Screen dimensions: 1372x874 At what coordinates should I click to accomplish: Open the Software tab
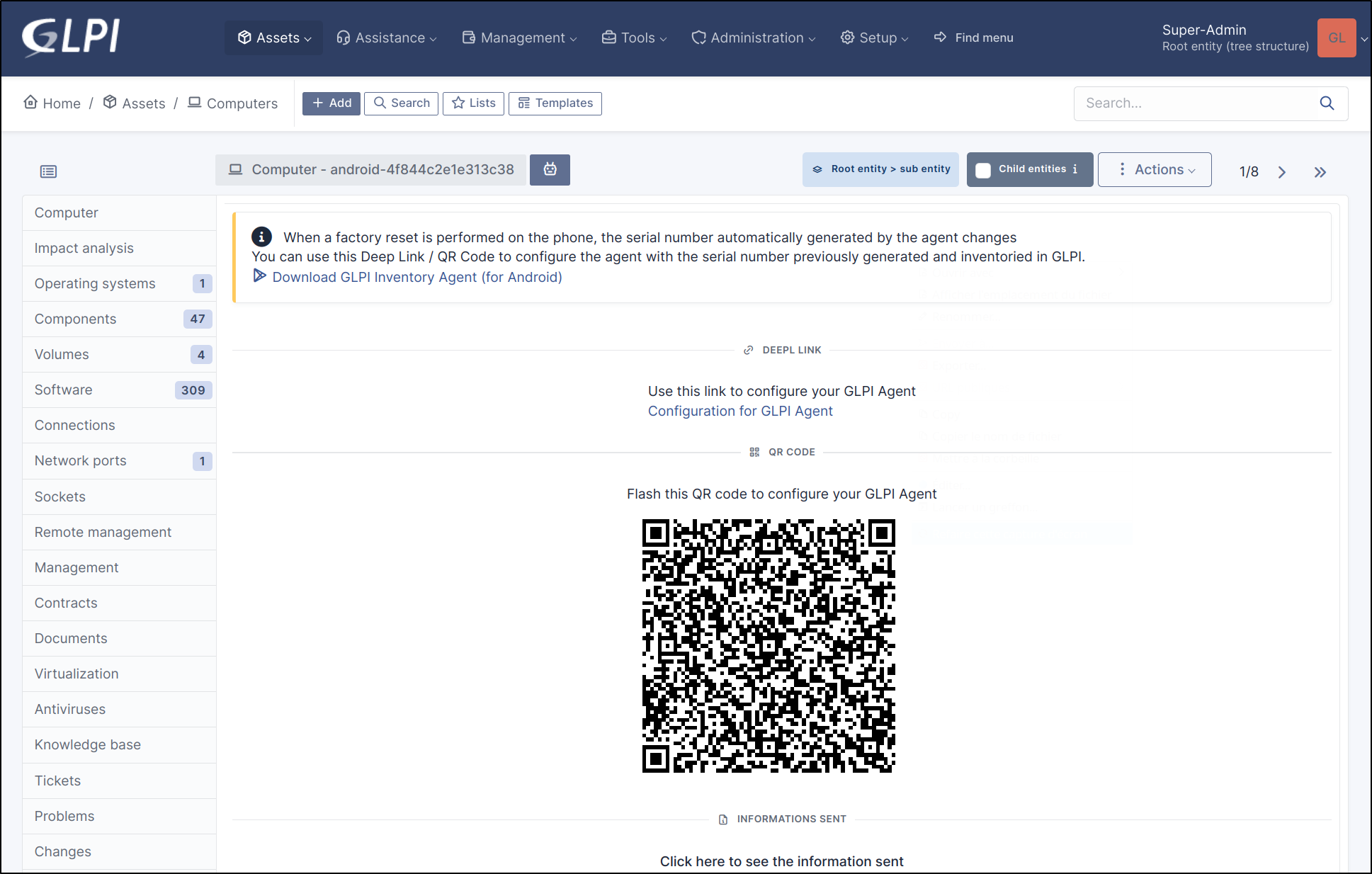(x=64, y=390)
